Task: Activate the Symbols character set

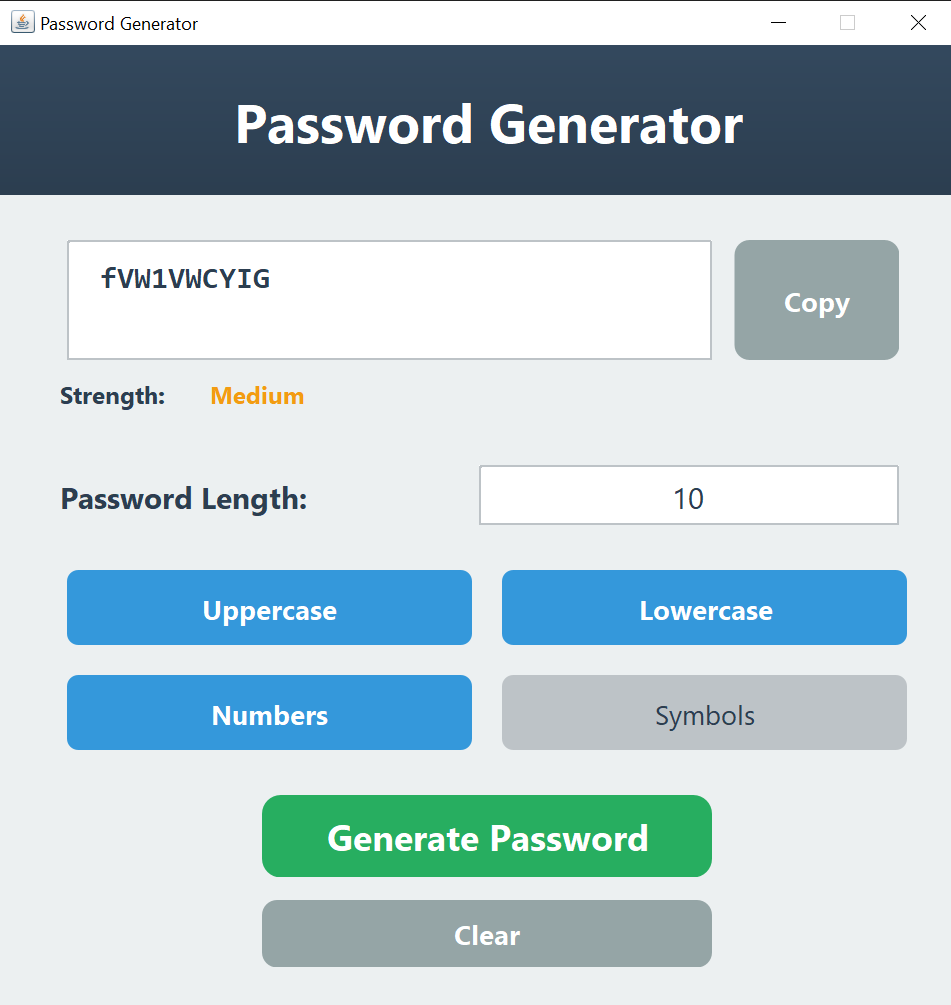Action: pyautogui.click(x=704, y=713)
